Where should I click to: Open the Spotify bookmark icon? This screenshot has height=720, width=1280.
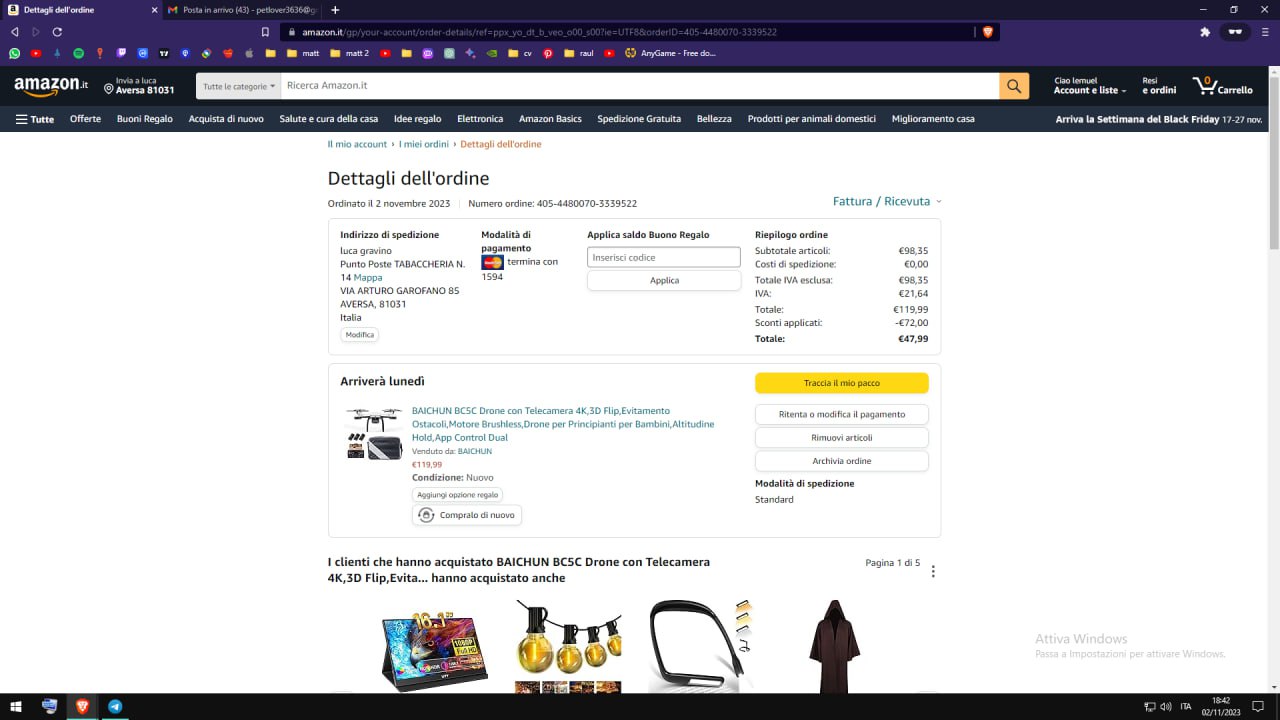tap(79, 53)
